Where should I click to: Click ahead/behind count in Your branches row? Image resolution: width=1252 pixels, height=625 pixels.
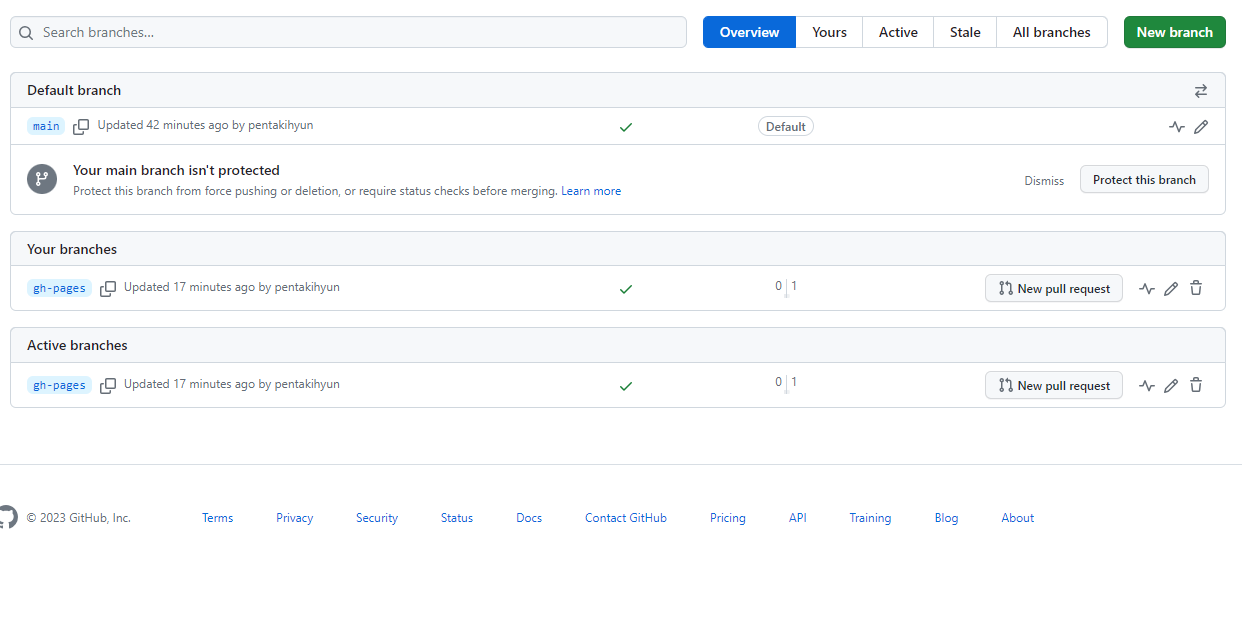point(786,287)
